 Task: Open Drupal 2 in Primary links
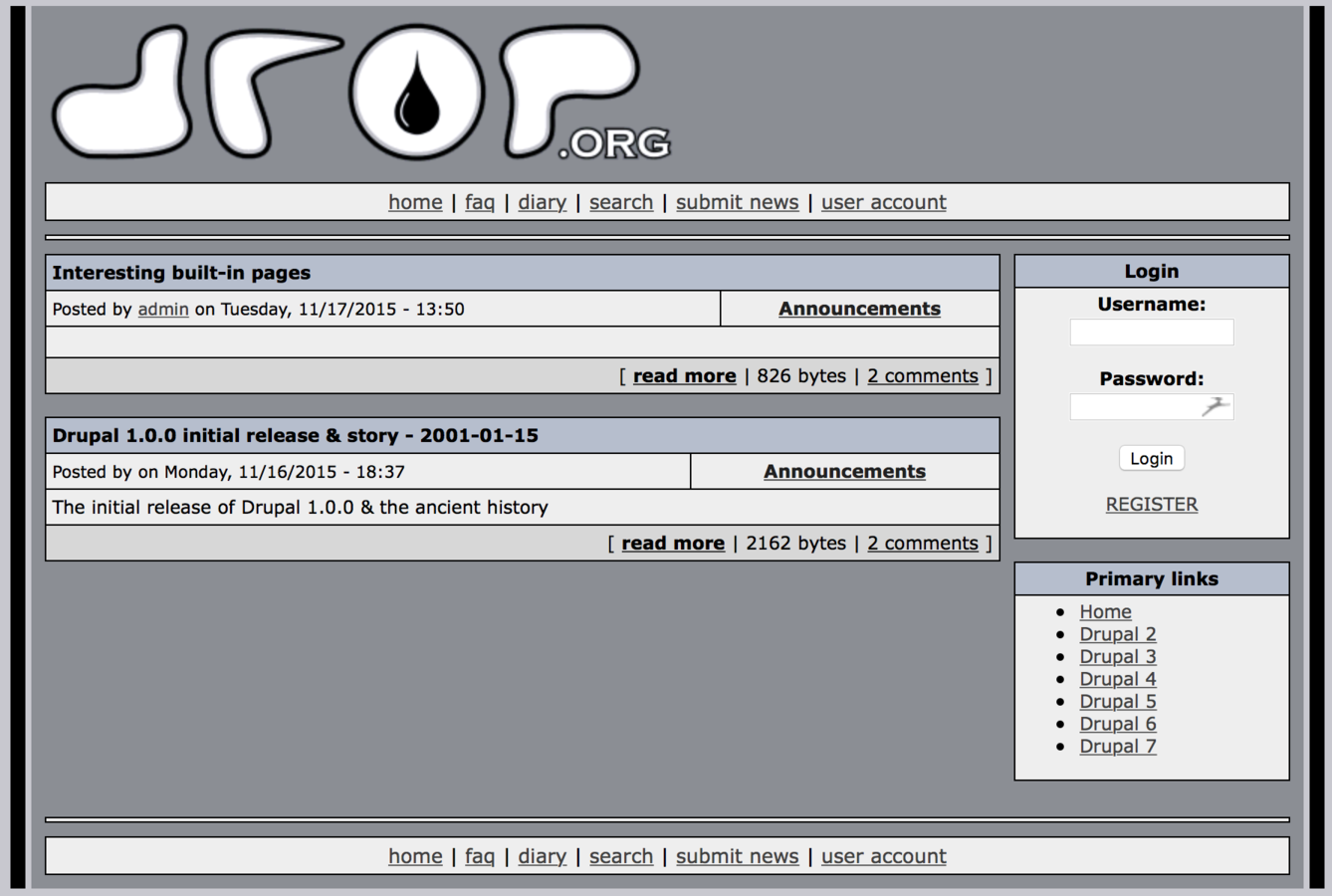1118,634
